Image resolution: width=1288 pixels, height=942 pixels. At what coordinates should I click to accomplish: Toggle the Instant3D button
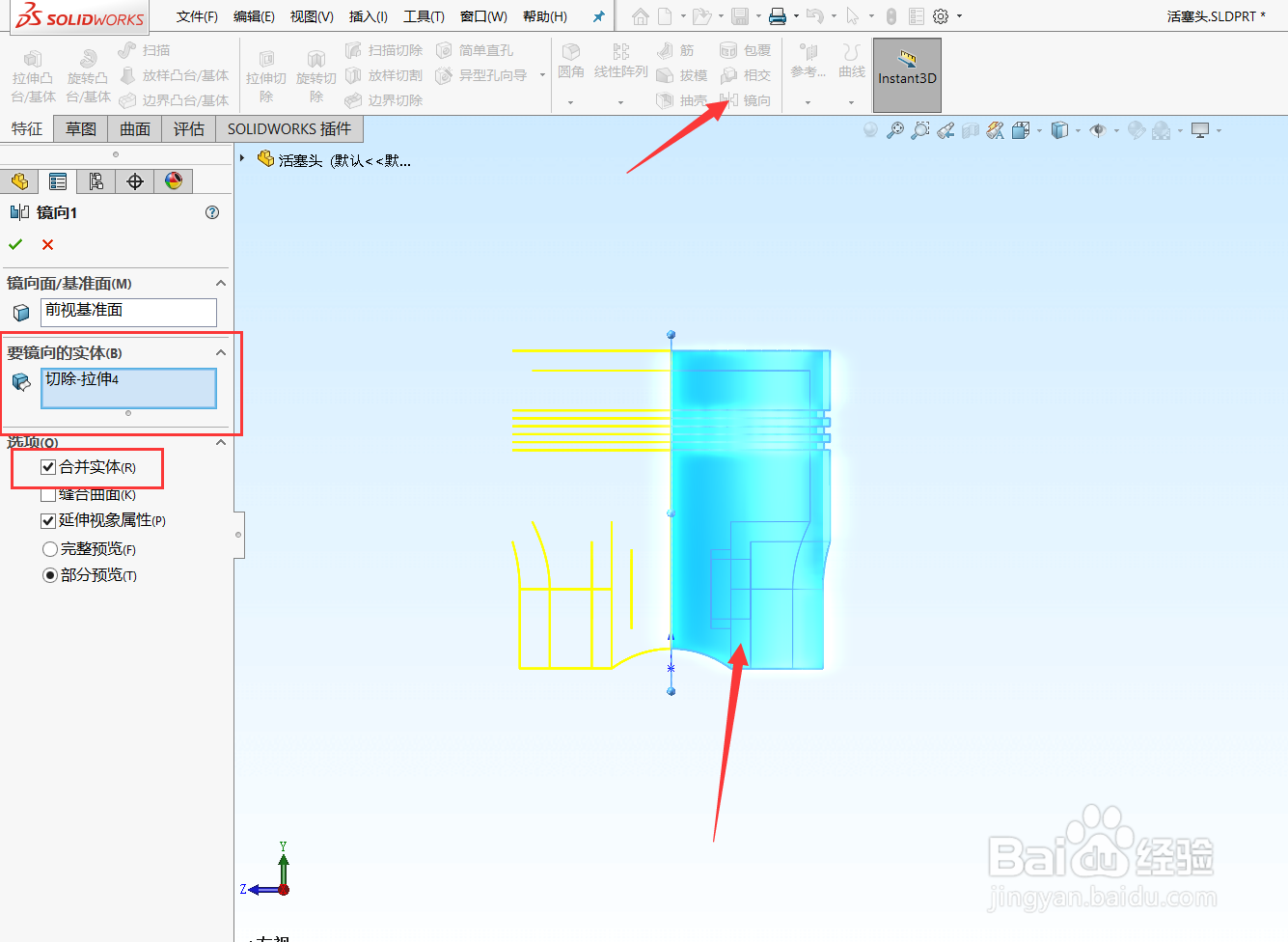coord(907,75)
